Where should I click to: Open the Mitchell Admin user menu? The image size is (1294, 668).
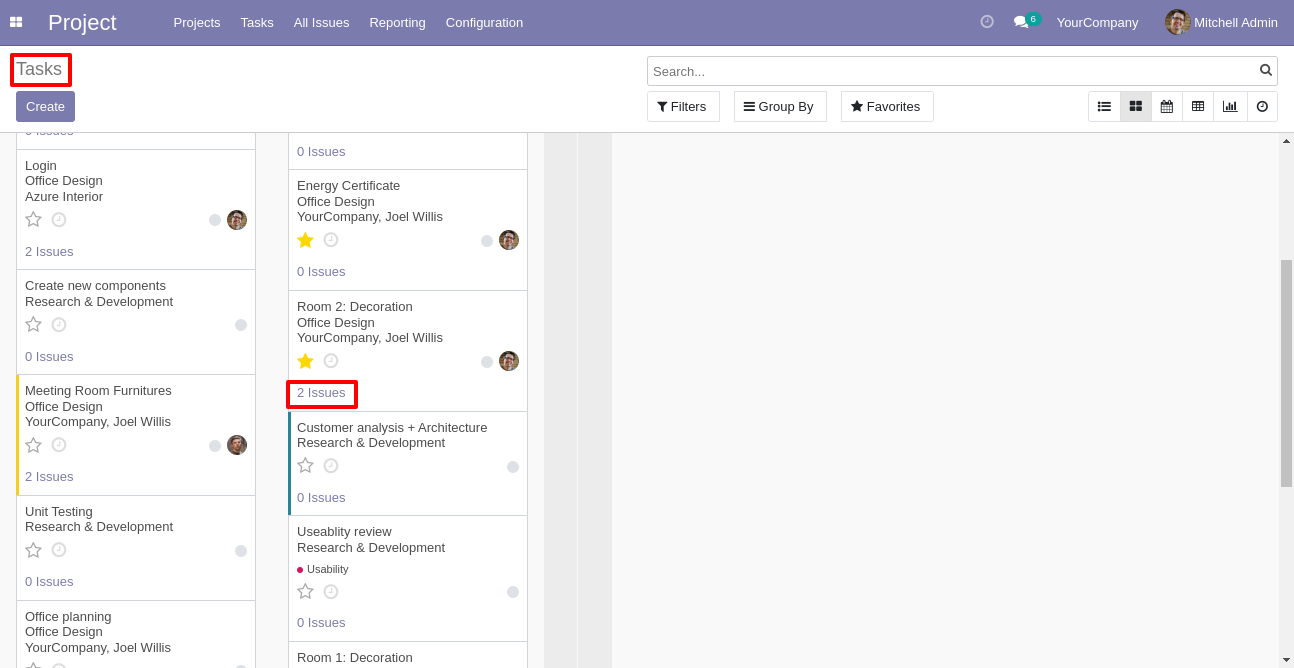[x=1221, y=22]
